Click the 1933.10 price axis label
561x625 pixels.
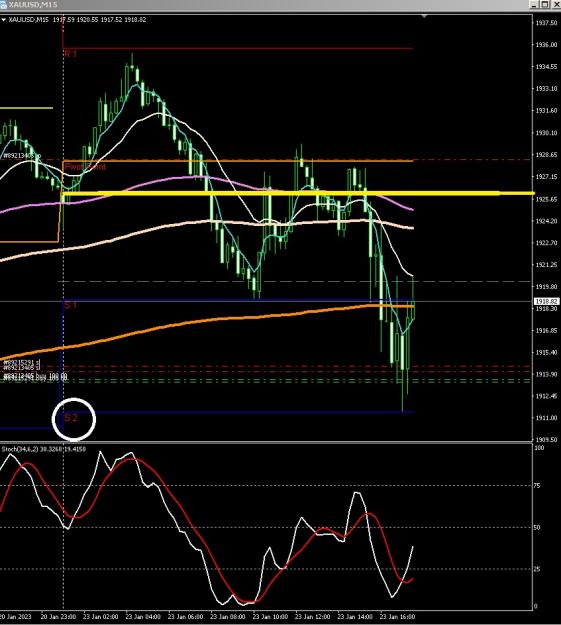point(546,89)
